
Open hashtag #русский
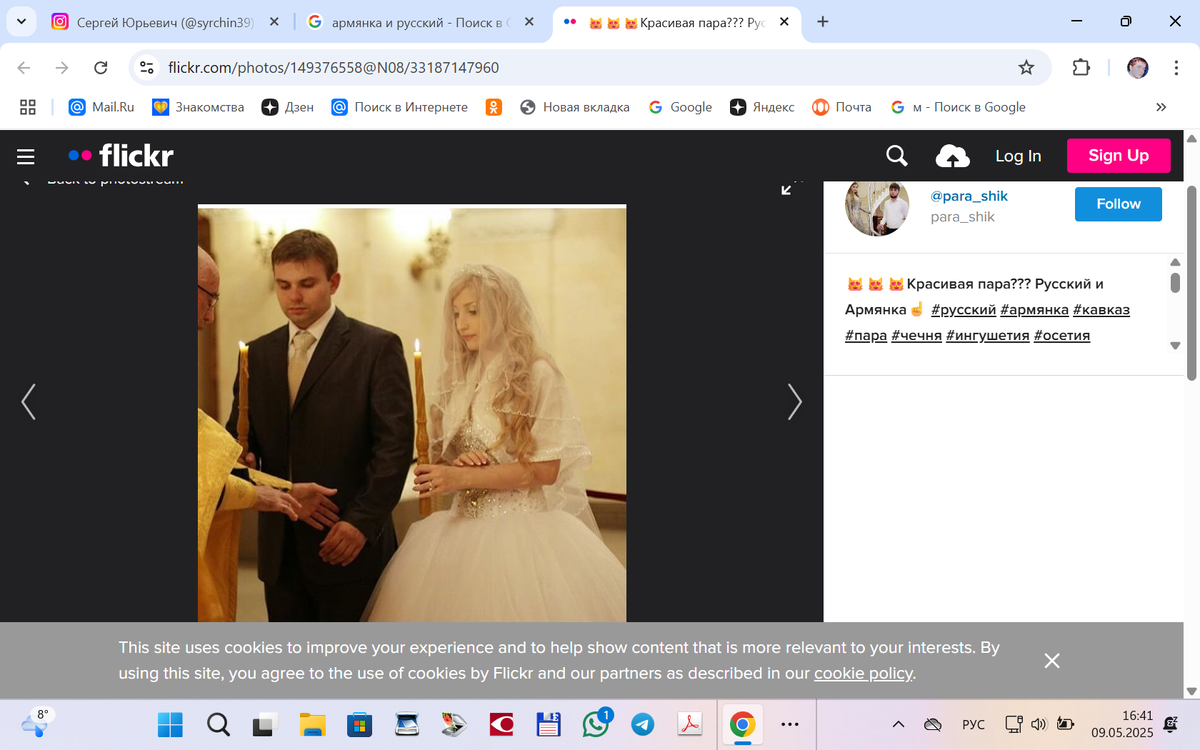963,310
